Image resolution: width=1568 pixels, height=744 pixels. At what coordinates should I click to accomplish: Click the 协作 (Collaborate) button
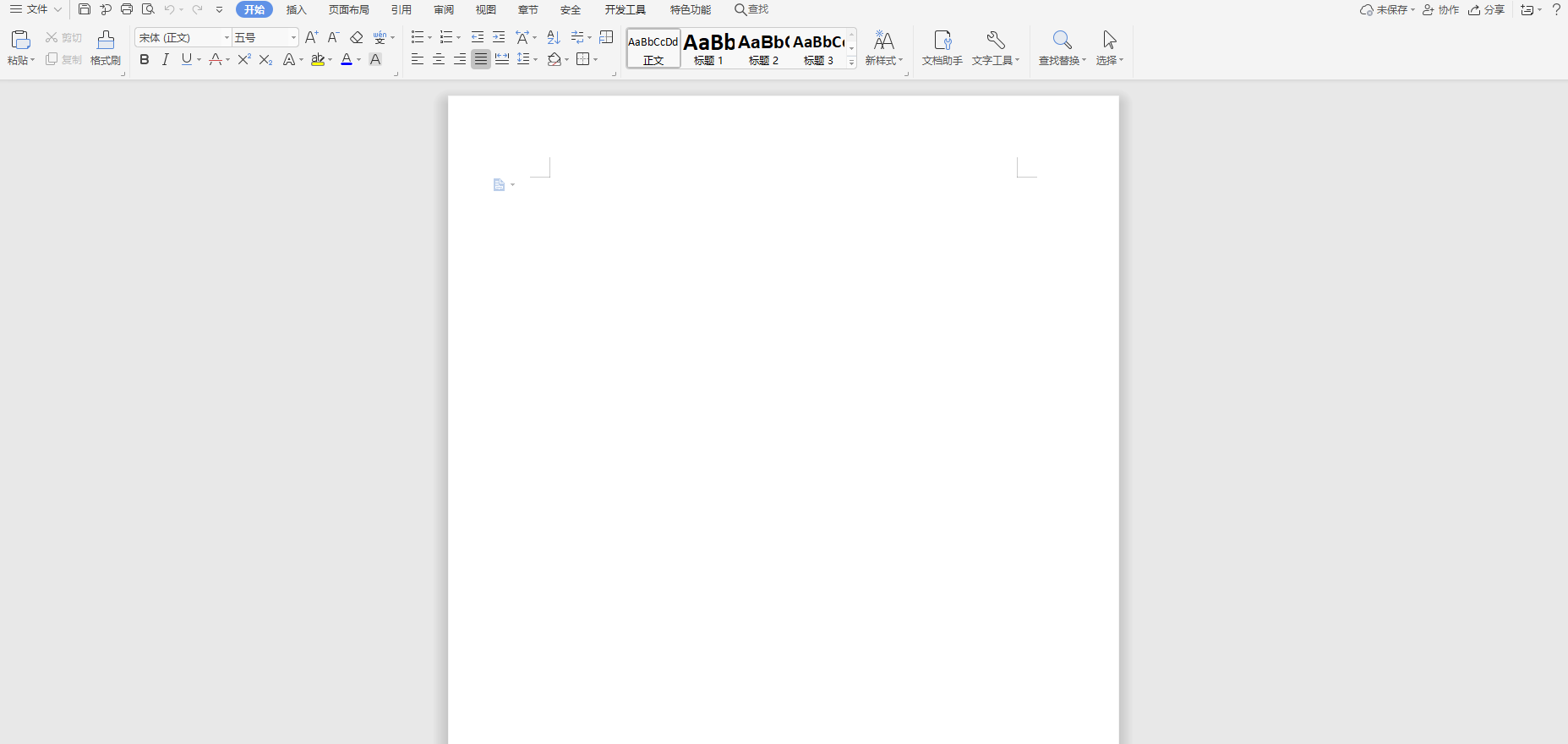[x=1441, y=9]
